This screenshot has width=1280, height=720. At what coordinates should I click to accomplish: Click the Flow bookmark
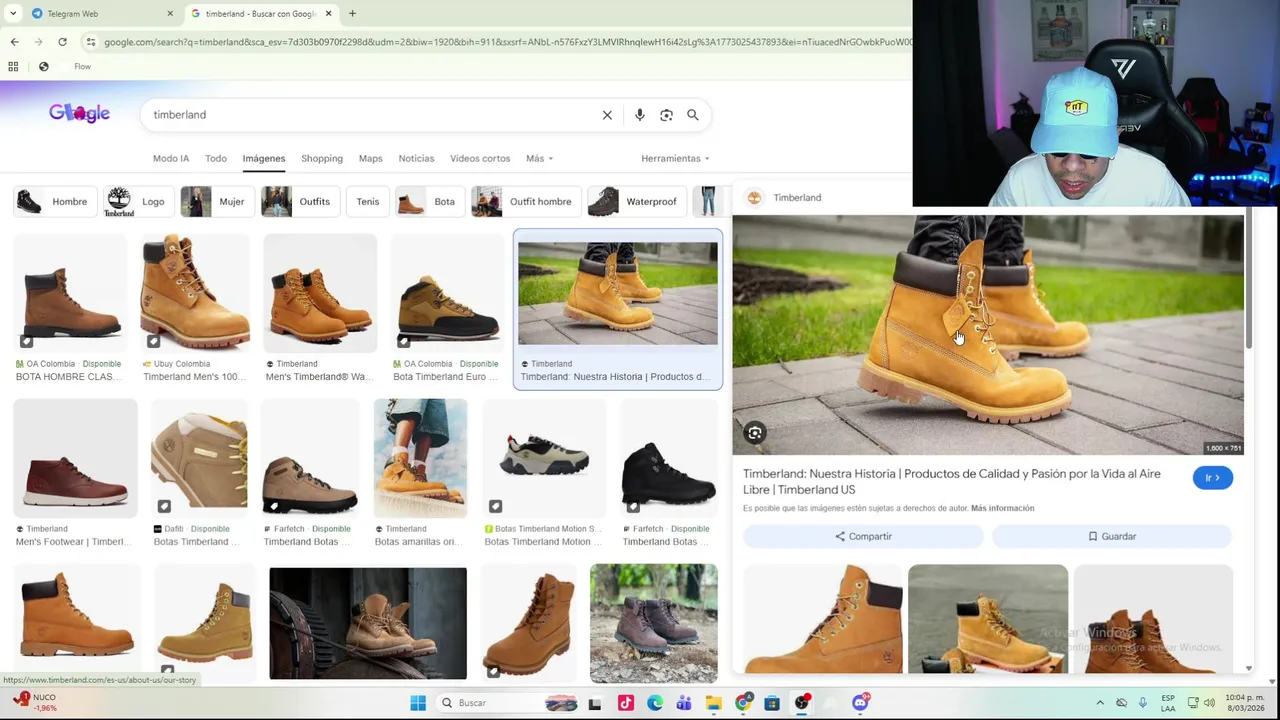(x=82, y=67)
